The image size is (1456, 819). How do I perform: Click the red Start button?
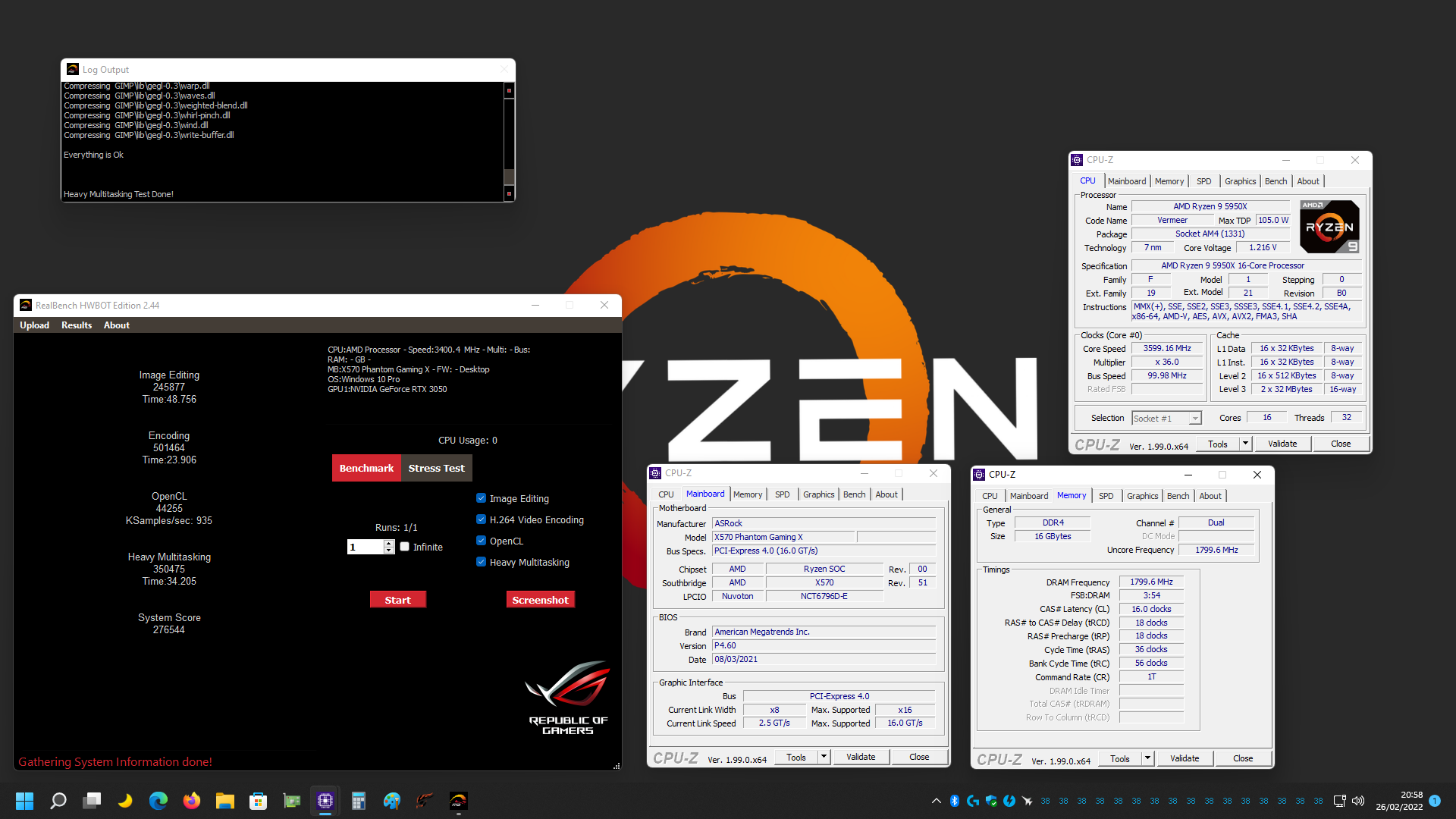pyautogui.click(x=397, y=600)
